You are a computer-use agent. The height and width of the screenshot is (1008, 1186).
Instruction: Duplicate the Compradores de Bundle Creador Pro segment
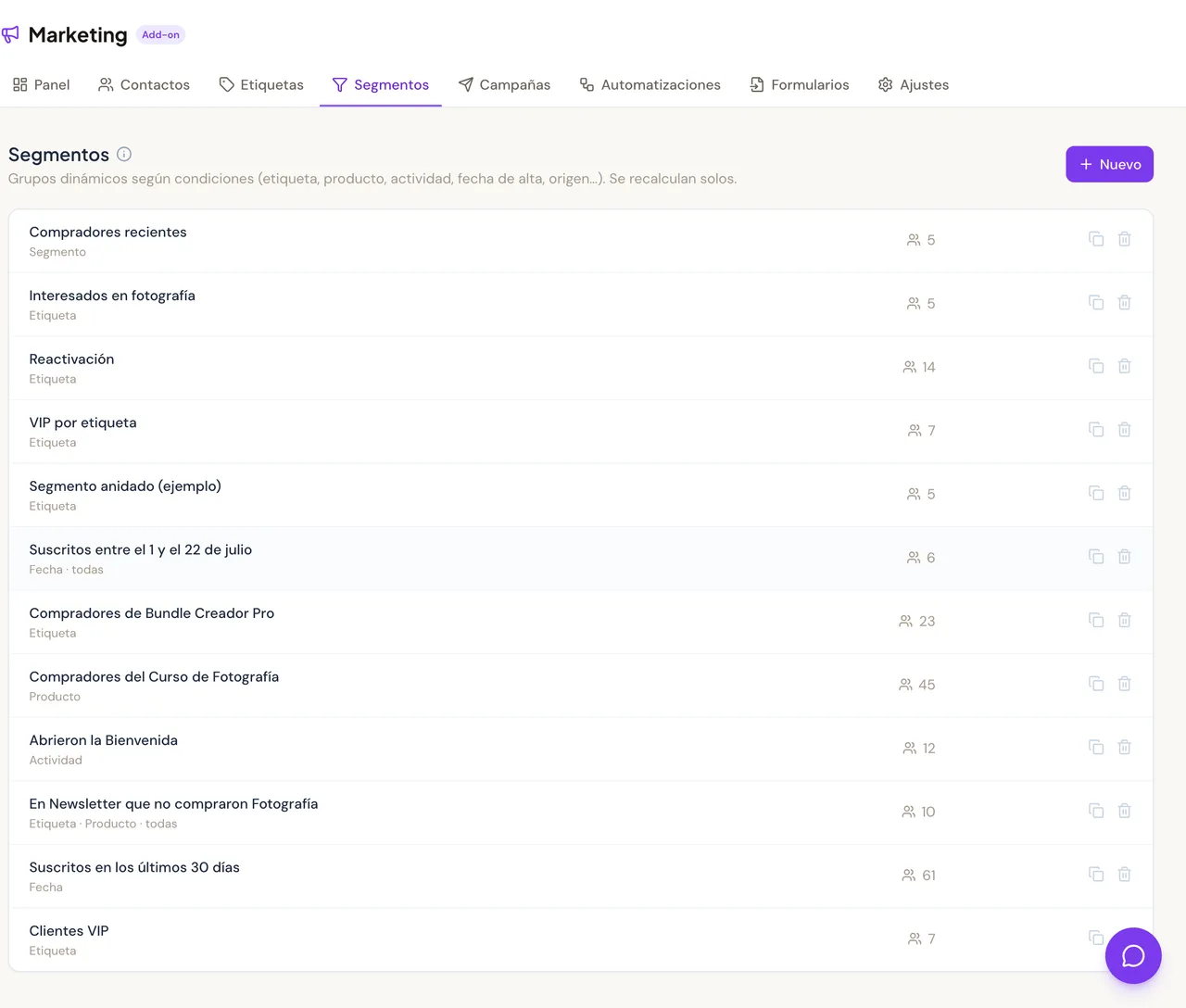click(1096, 620)
